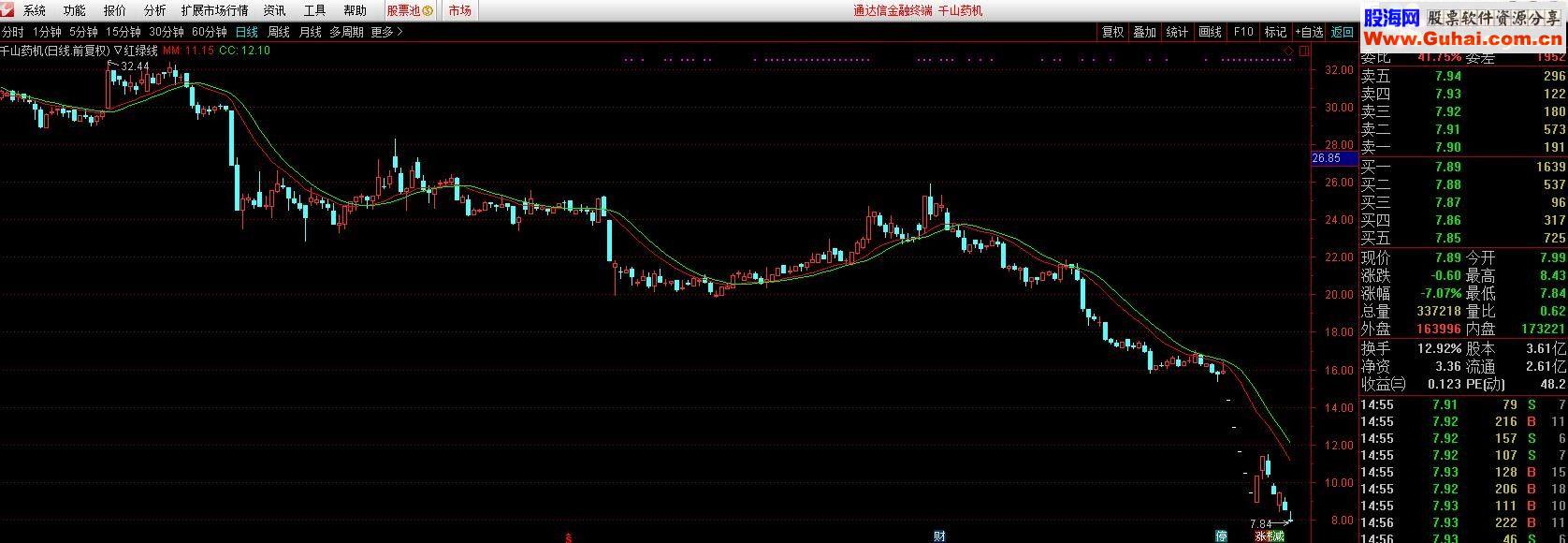Select the 月线 monthly period tab
The width and height of the screenshot is (1568, 543).
[x=310, y=32]
